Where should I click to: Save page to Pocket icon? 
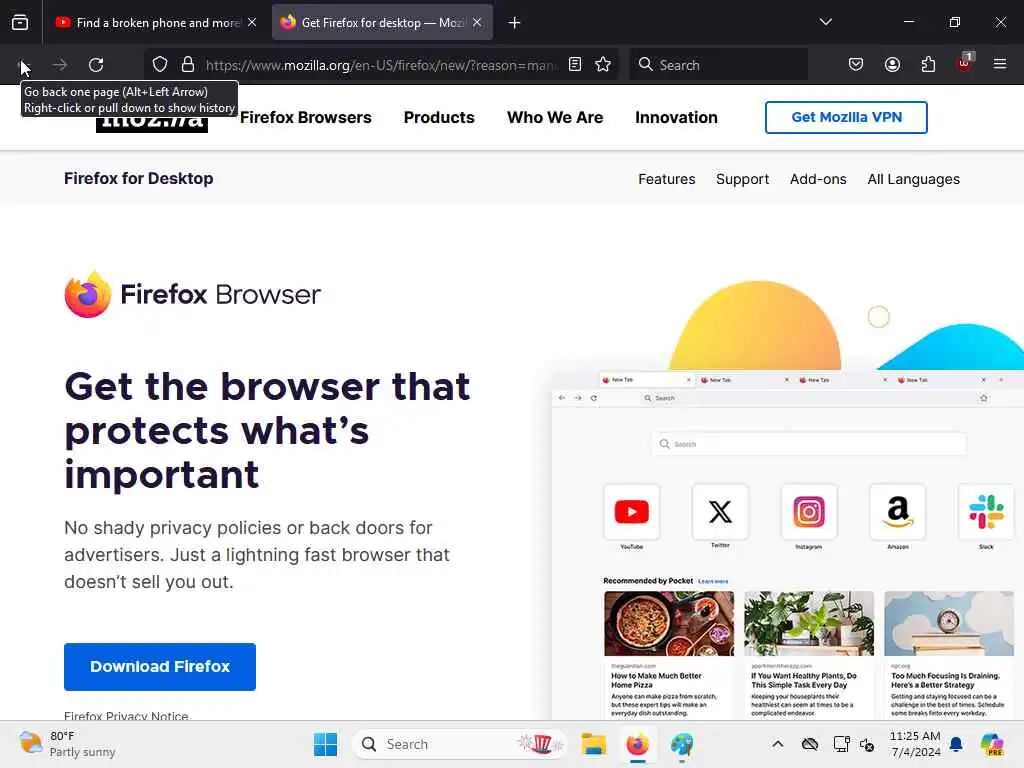tap(856, 65)
